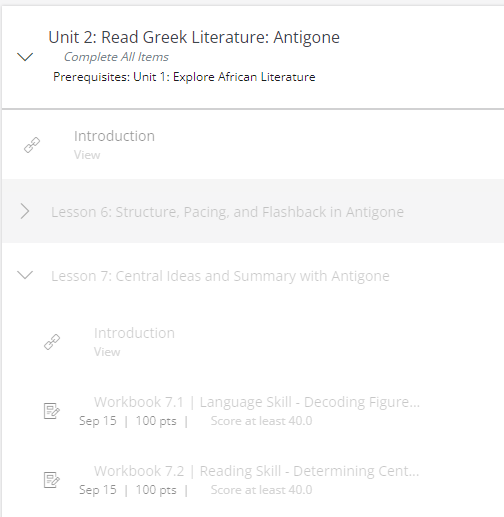The width and height of the screenshot is (504, 517).
Task: Click View under Unit 2 Introduction
Action: pos(87,155)
